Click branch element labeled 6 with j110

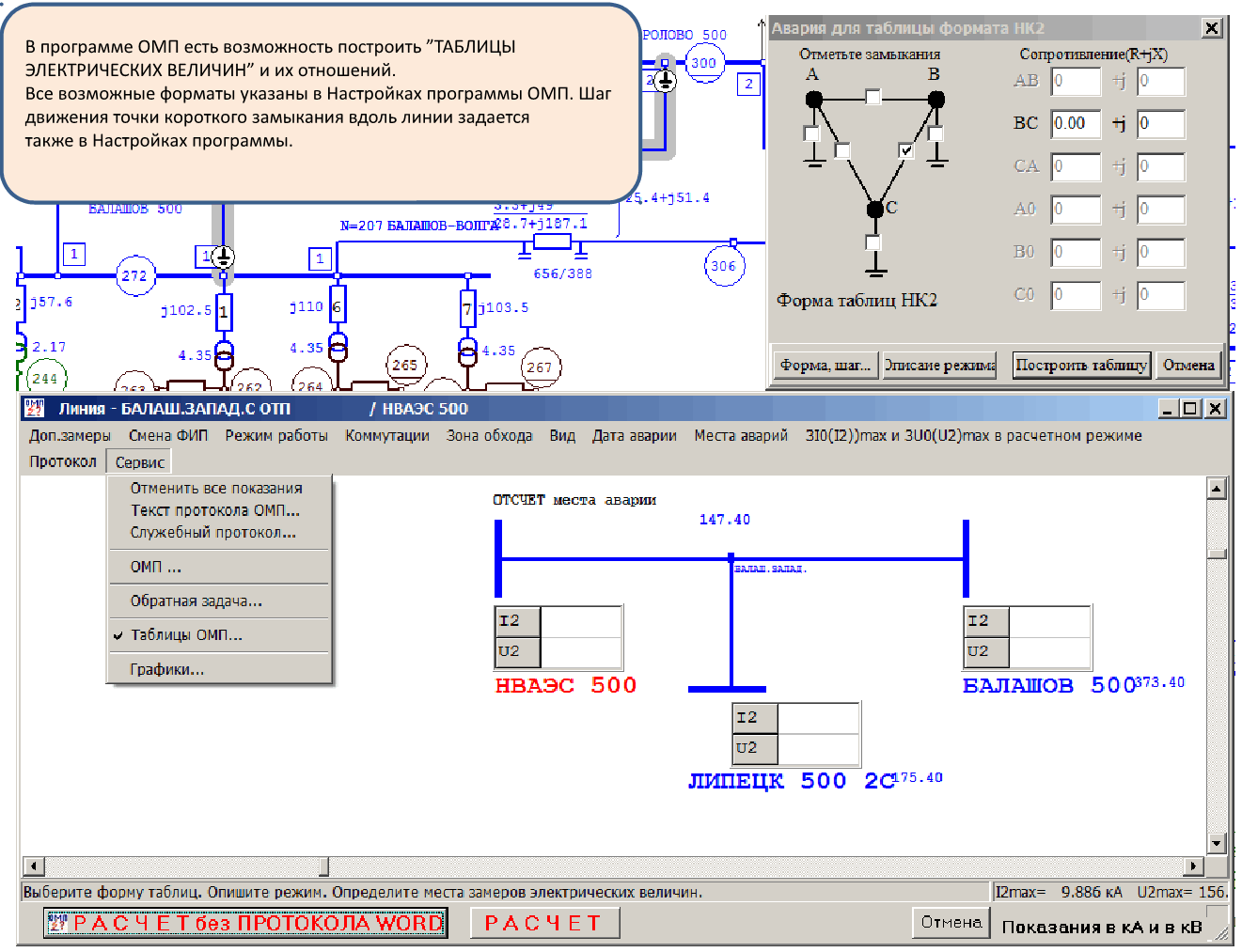point(338,307)
